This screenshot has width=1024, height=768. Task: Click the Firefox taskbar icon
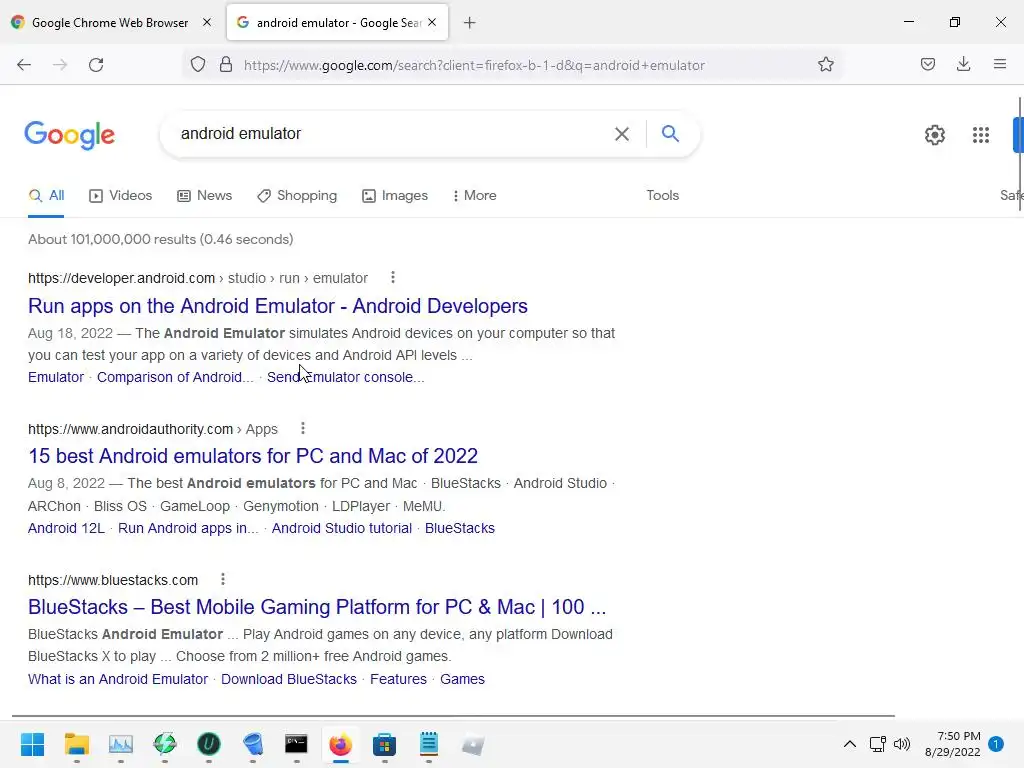(x=340, y=744)
